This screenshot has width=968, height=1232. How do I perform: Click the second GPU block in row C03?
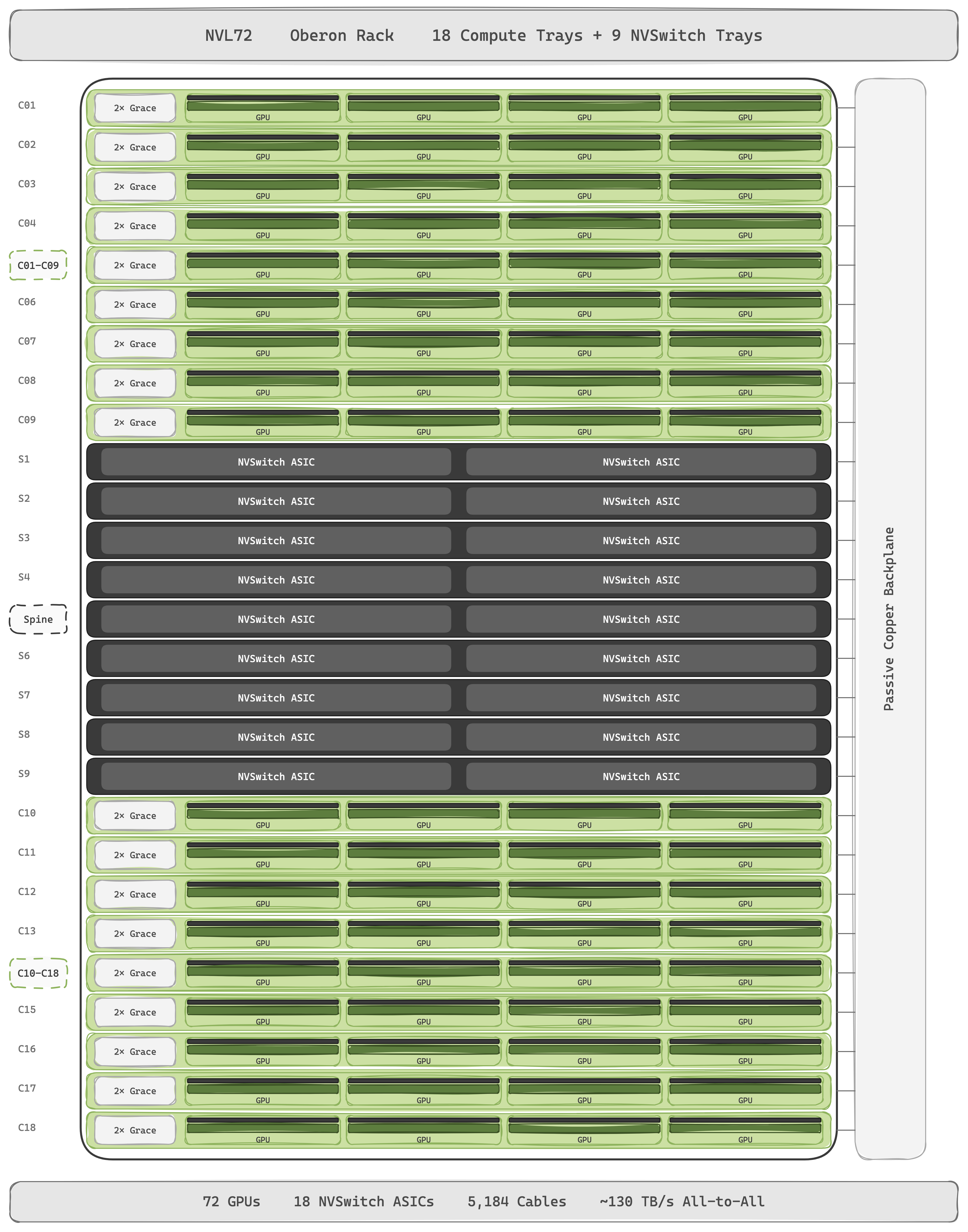(424, 187)
